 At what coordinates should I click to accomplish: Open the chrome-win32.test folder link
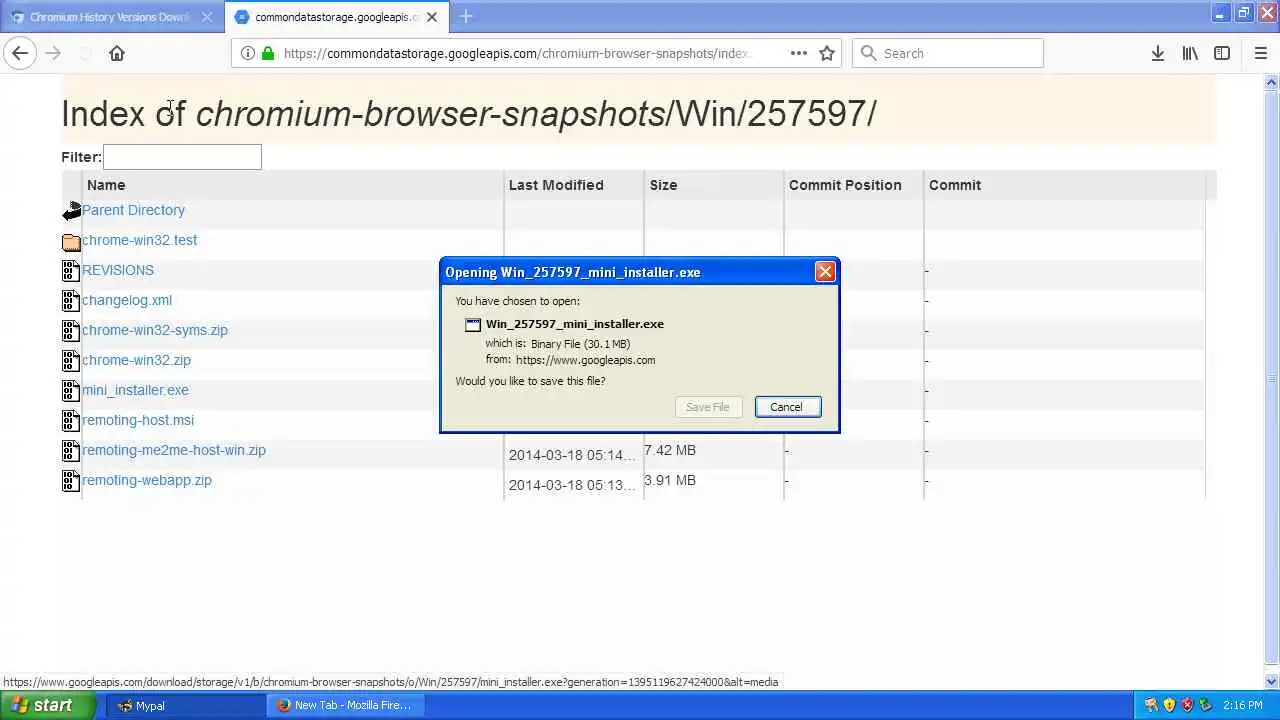click(139, 240)
